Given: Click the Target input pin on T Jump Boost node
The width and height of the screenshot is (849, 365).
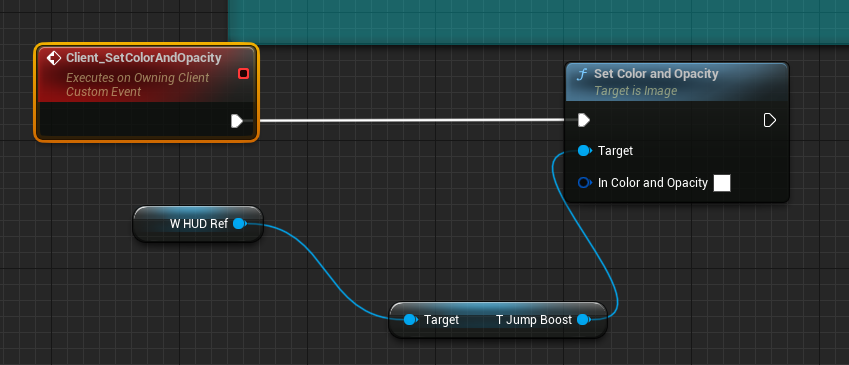Looking at the screenshot, I should pos(411,320).
